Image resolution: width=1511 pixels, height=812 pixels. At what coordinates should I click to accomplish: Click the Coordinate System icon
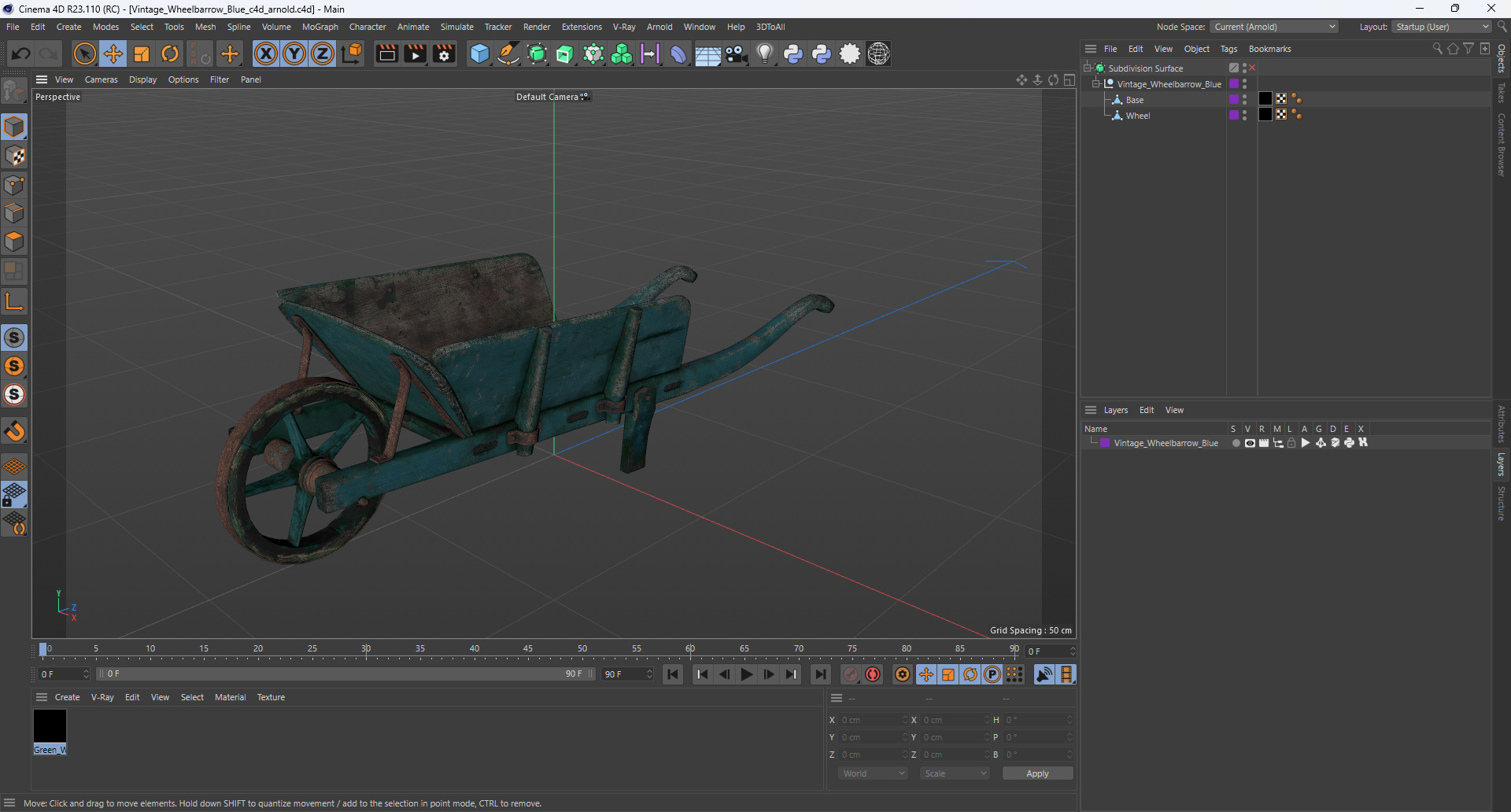coord(353,54)
